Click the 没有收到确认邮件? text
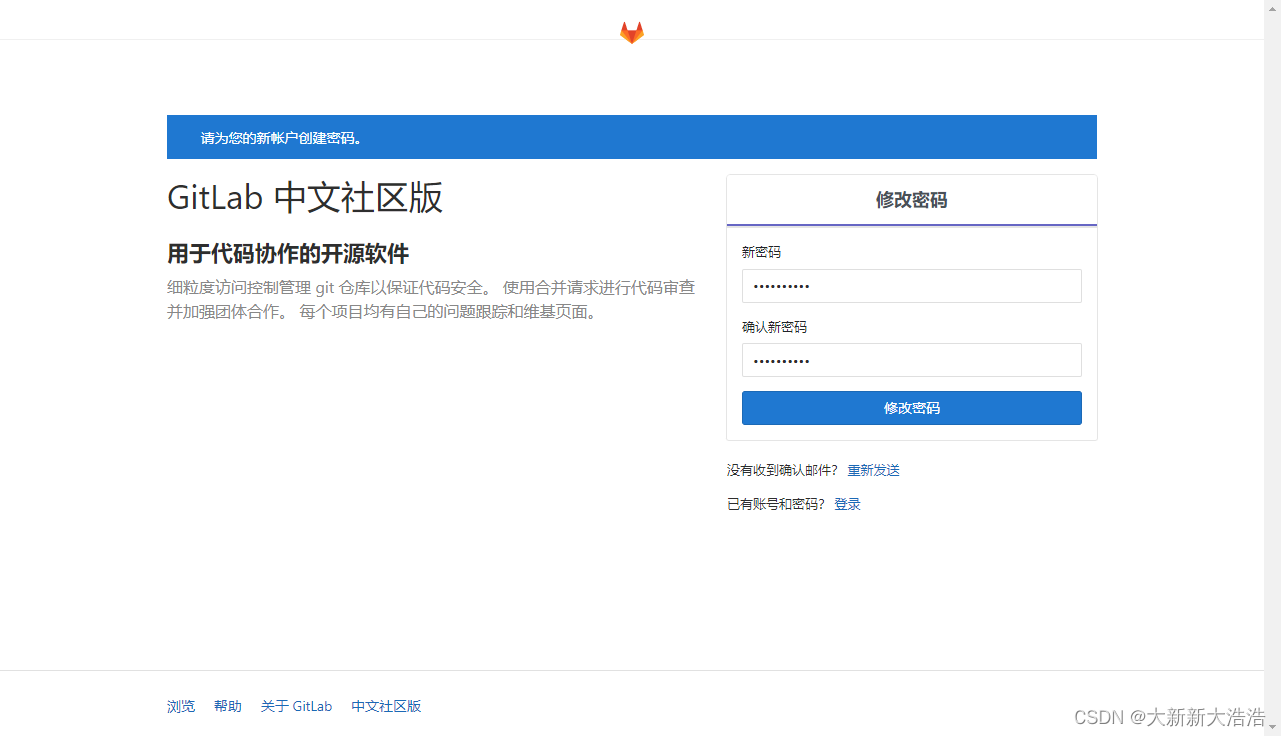Screen dimensions: 1281x736 (782, 470)
